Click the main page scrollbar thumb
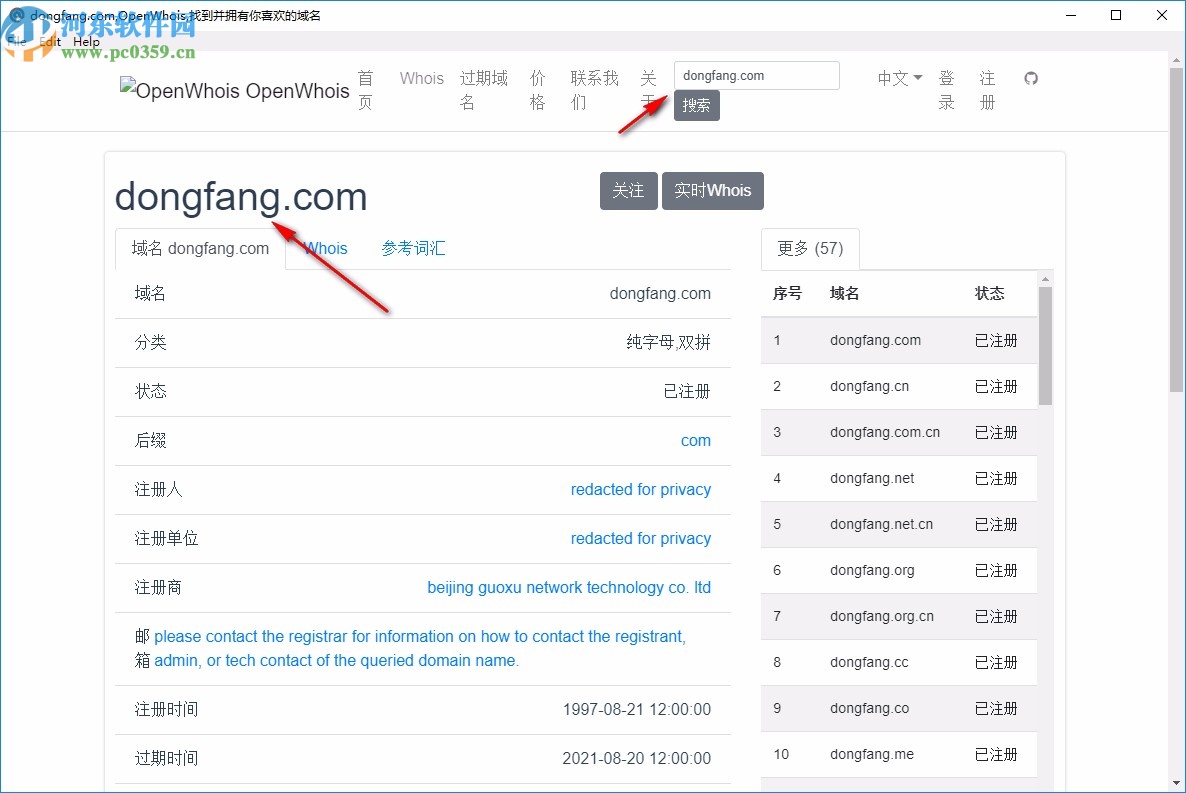 click(1176, 230)
